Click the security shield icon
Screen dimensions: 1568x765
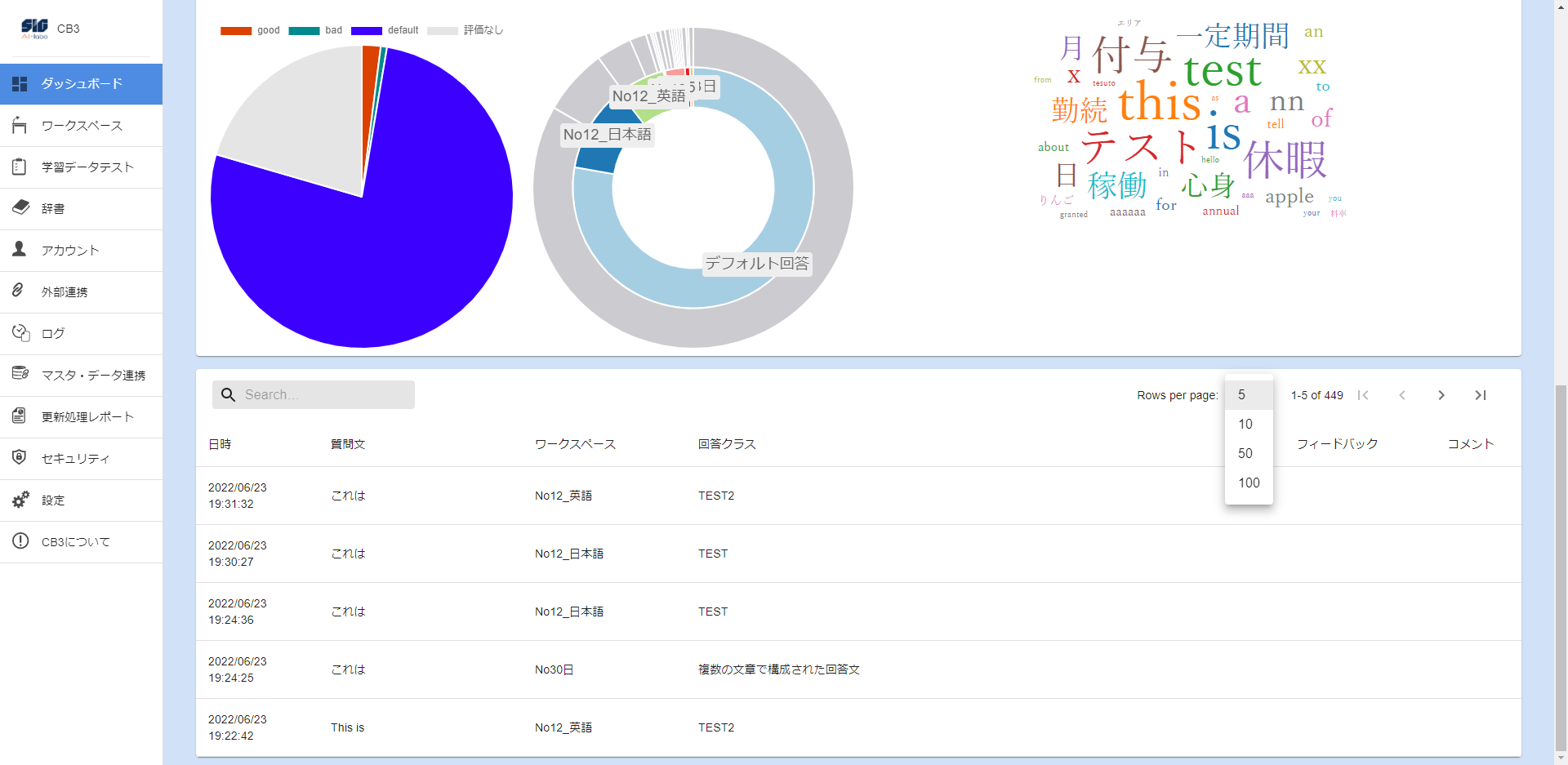pos(20,458)
